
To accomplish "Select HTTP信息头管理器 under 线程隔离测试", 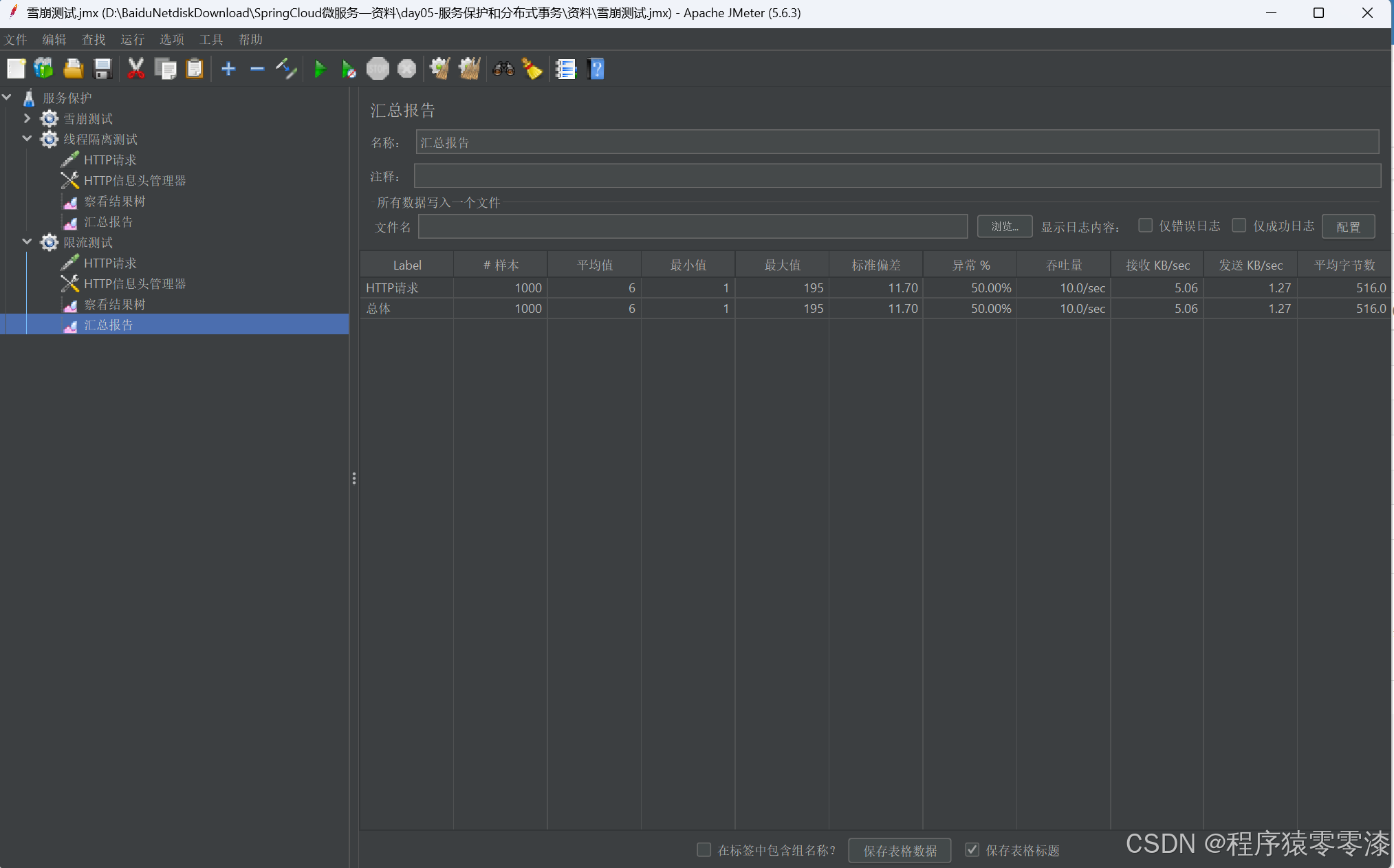I will [135, 181].
